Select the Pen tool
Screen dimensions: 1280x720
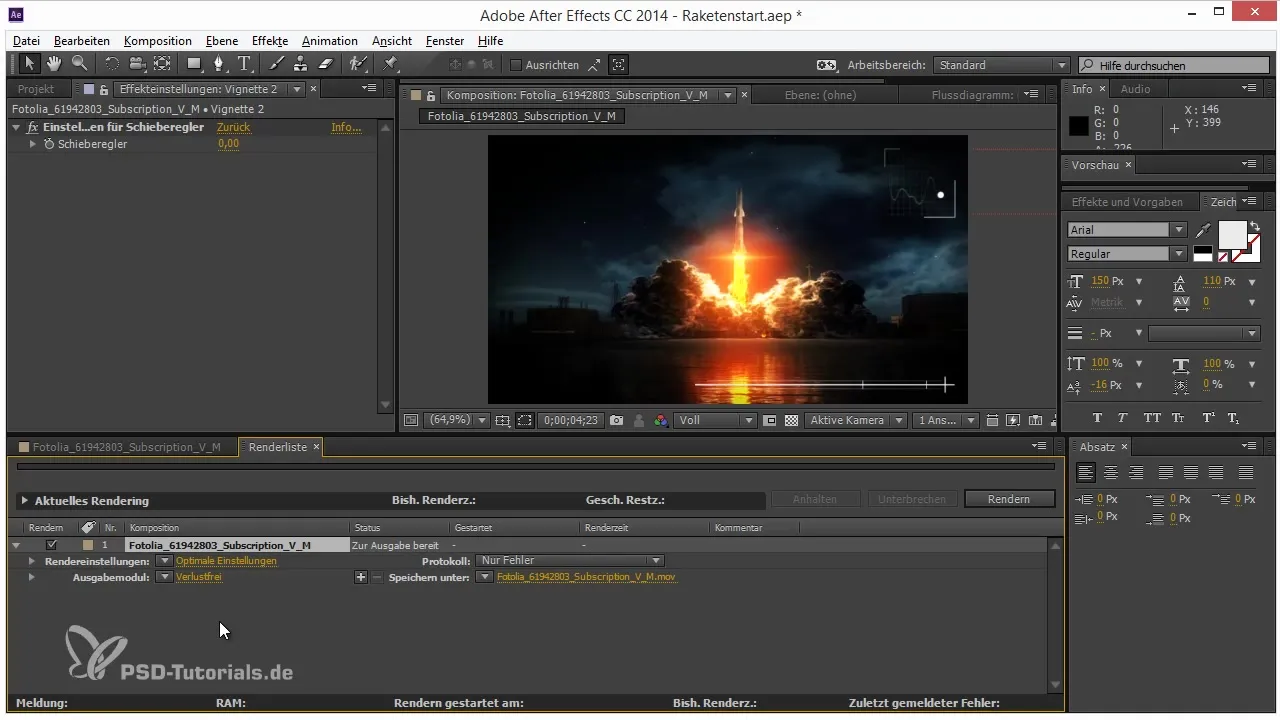pyautogui.click(x=219, y=64)
